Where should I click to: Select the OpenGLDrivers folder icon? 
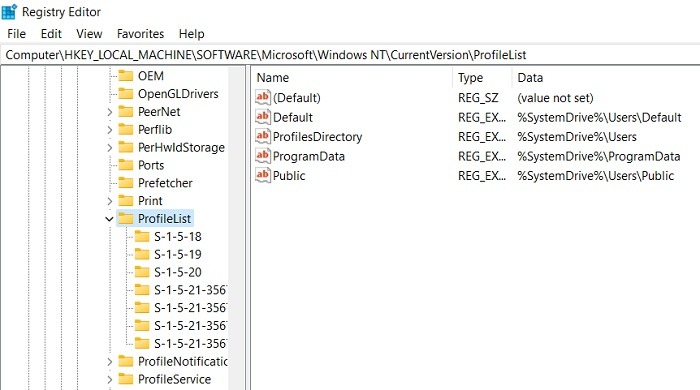click(x=126, y=93)
